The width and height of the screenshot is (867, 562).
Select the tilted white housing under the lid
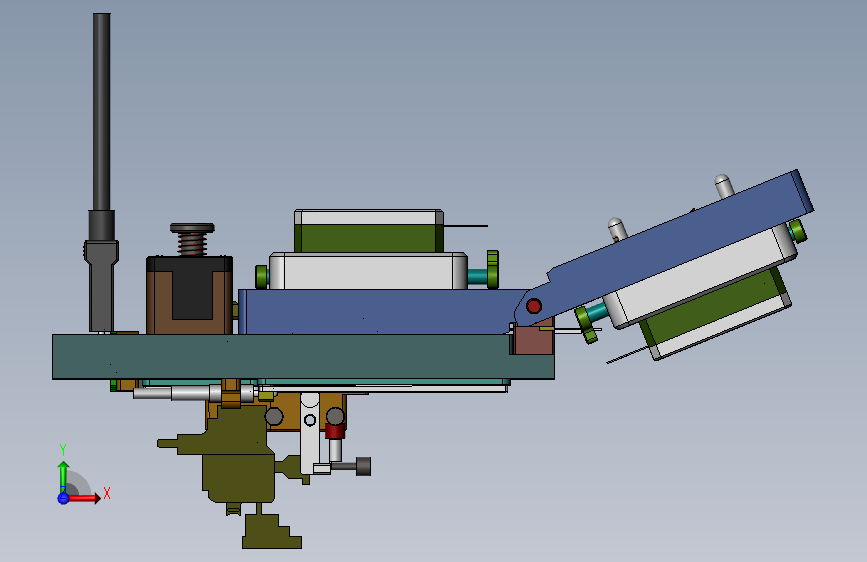[701, 277]
